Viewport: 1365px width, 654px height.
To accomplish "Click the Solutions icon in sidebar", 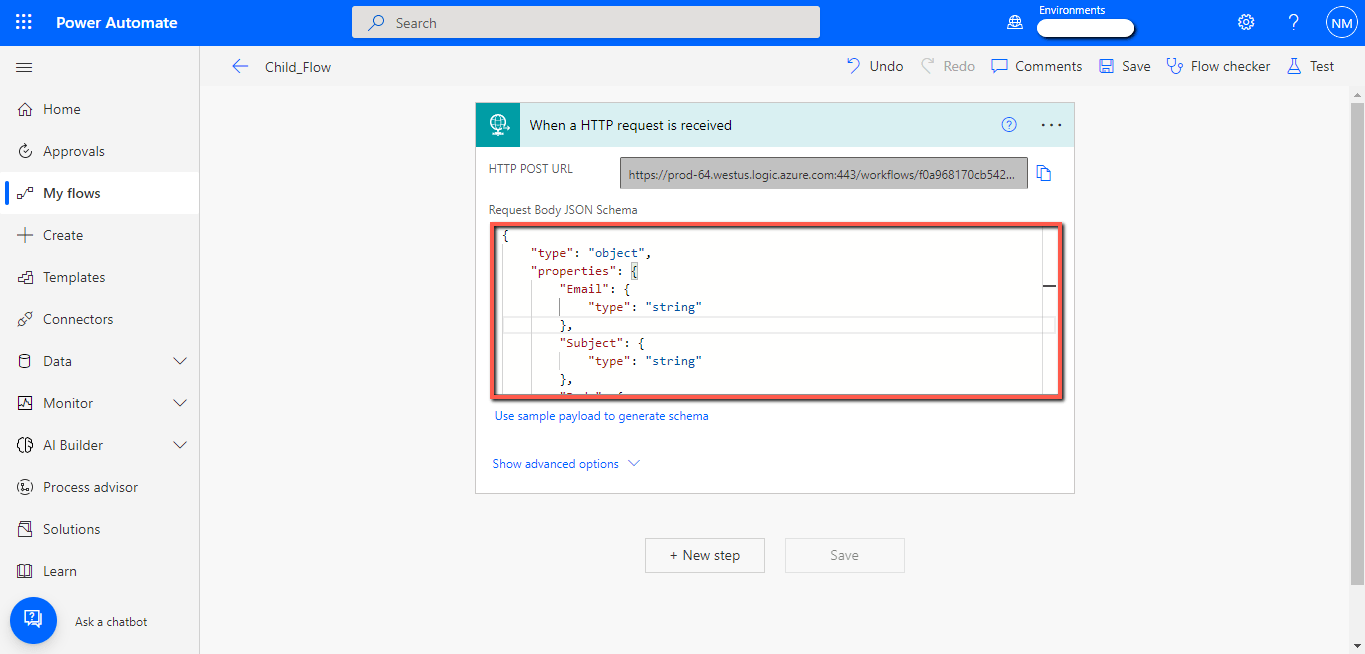I will pyautogui.click(x=26, y=529).
